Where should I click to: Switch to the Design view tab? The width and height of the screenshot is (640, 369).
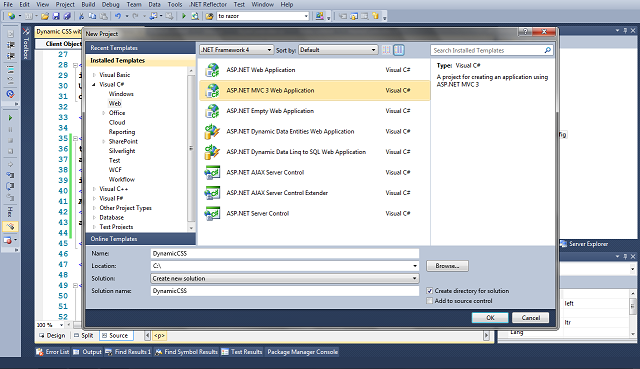pyautogui.click(x=52, y=336)
